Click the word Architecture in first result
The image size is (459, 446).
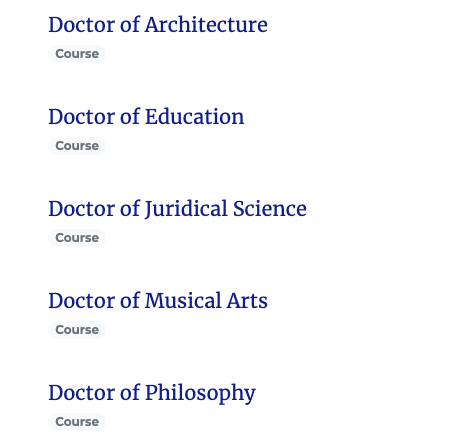click(206, 25)
